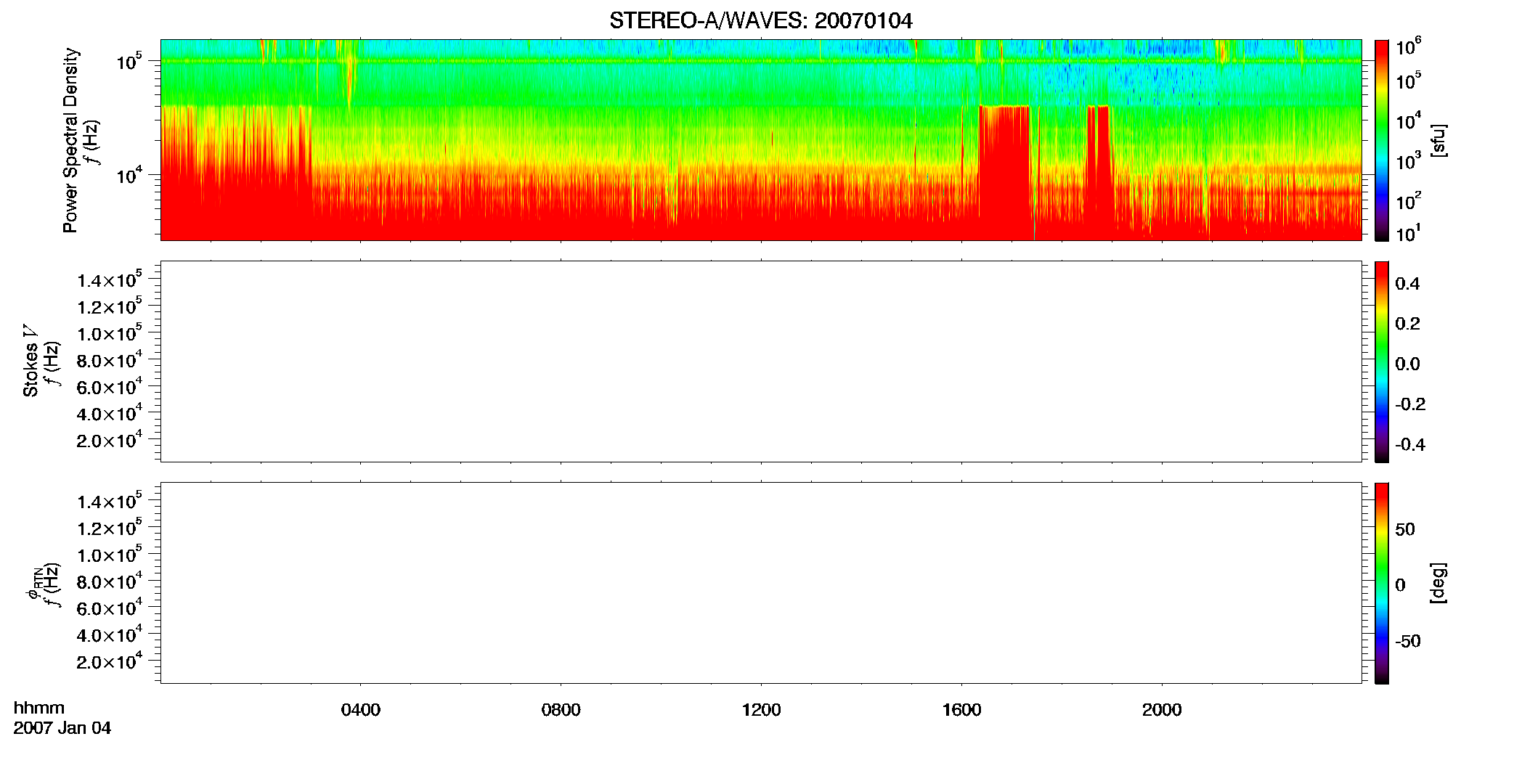Click the 1600 time axis label
This screenshot has height=784, width=1522.
pyautogui.click(x=961, y=710)
